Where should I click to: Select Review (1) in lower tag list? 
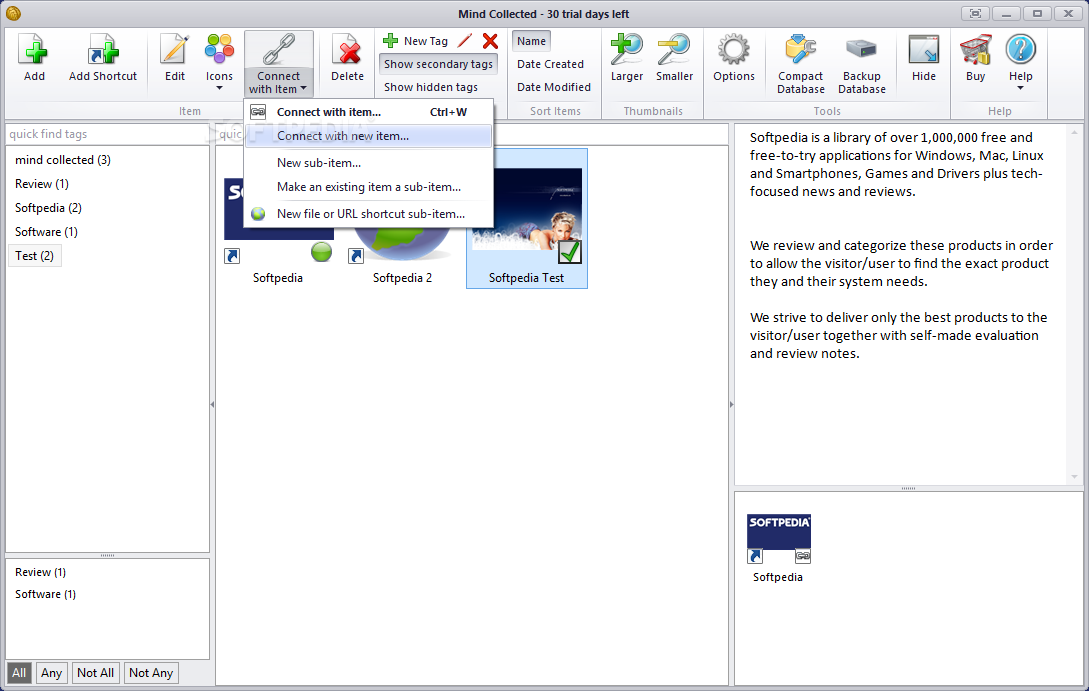click(x=40, y=572)
